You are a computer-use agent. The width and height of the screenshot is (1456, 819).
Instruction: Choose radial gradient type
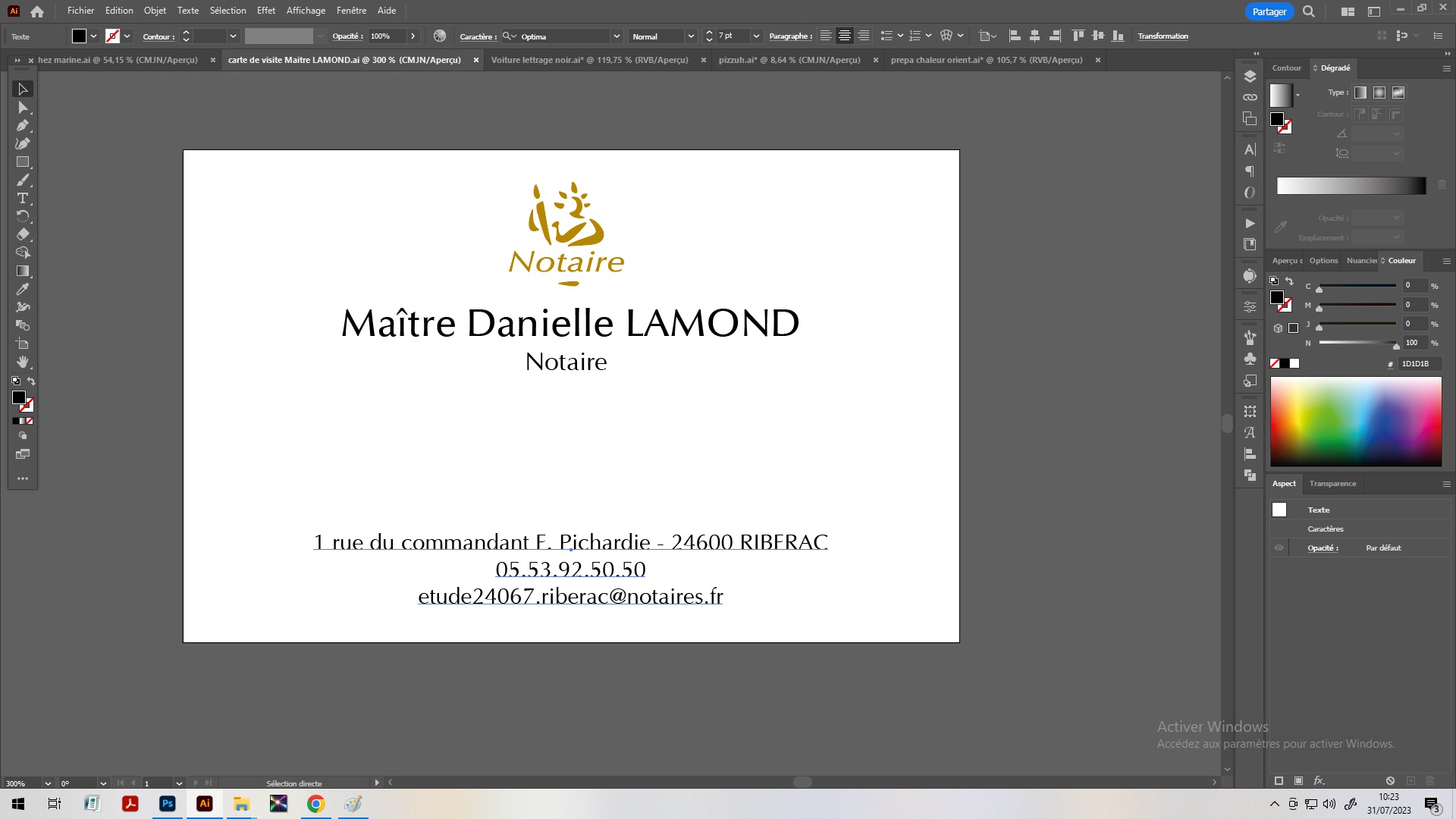(x=1379, y=93)
